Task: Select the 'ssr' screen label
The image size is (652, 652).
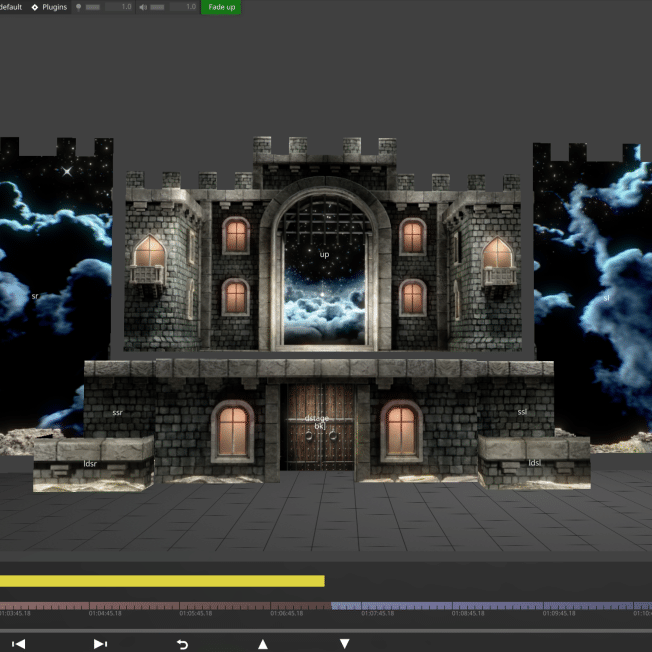Action: (118, 412)
